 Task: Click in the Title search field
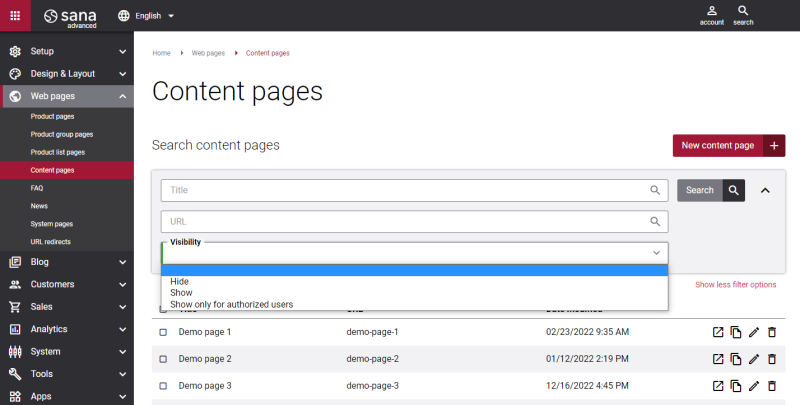tap(414, 190)
